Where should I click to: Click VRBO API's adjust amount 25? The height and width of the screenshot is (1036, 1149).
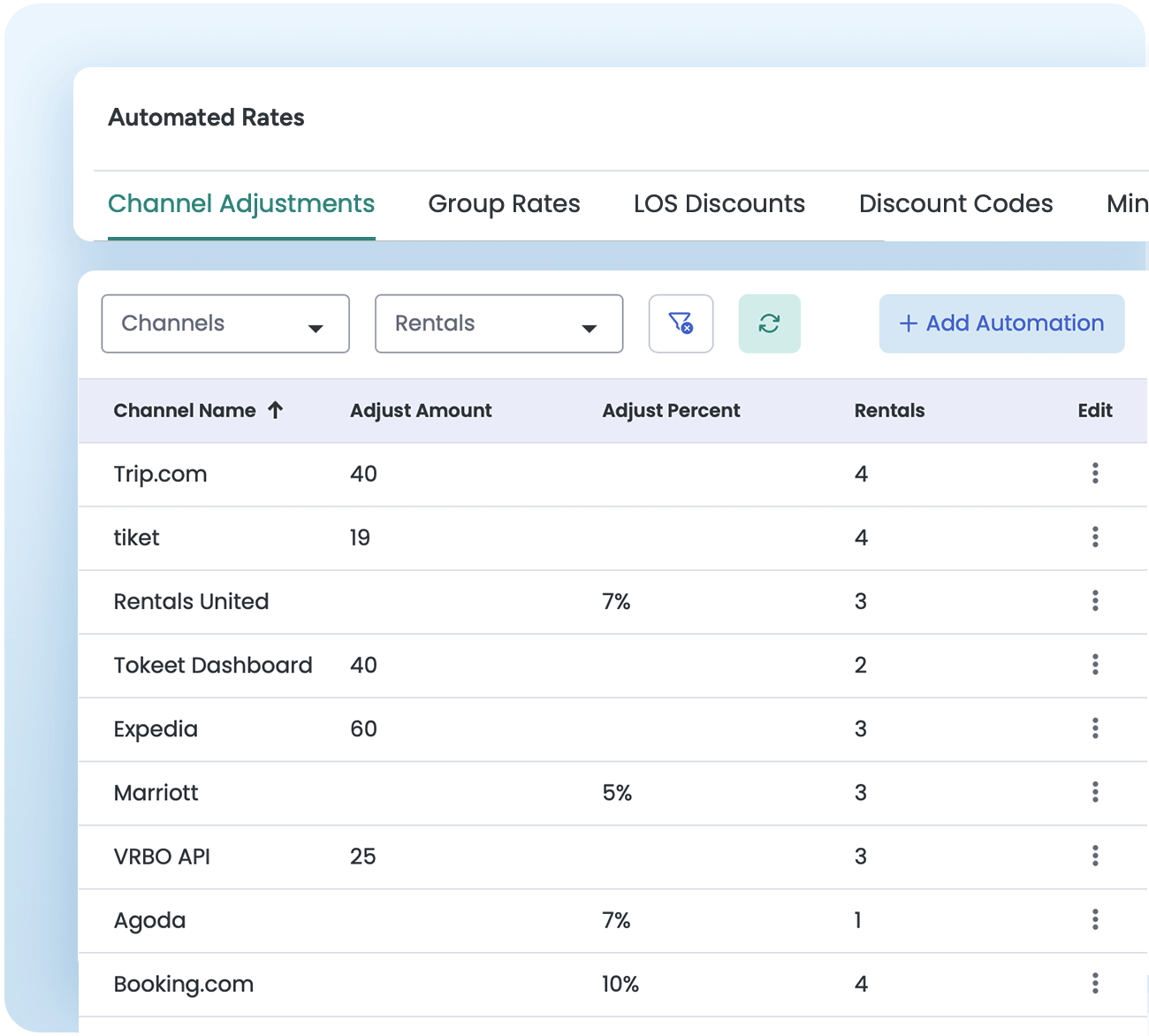[x=362, y=856]
